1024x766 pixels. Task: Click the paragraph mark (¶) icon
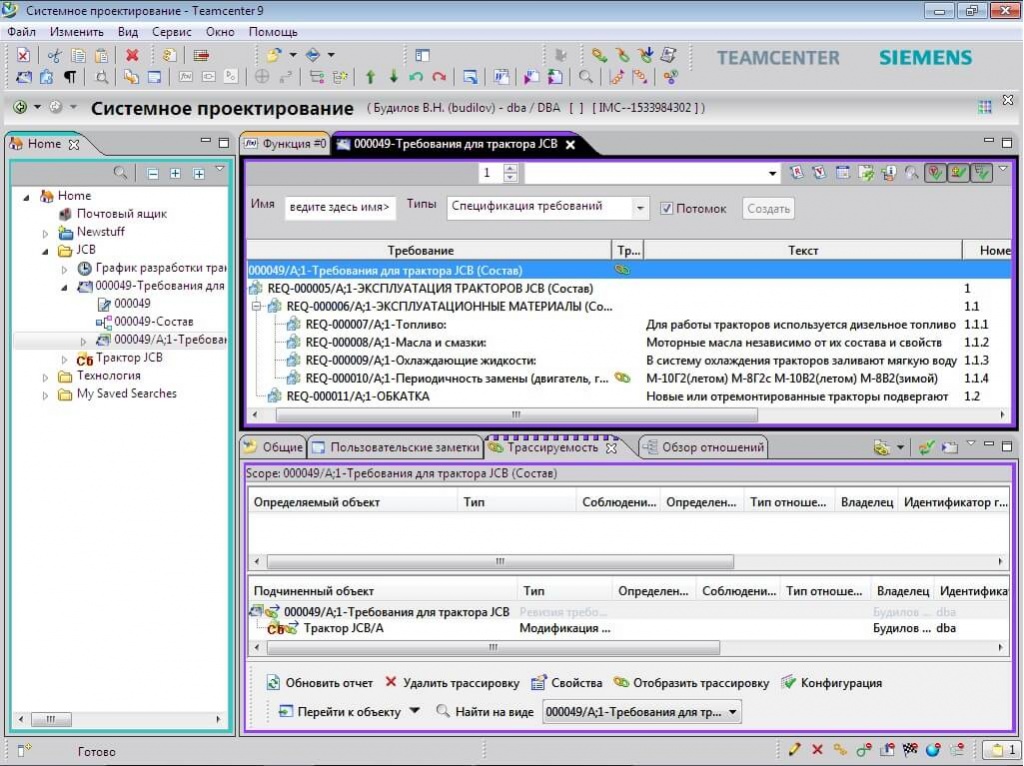(69, 77)
